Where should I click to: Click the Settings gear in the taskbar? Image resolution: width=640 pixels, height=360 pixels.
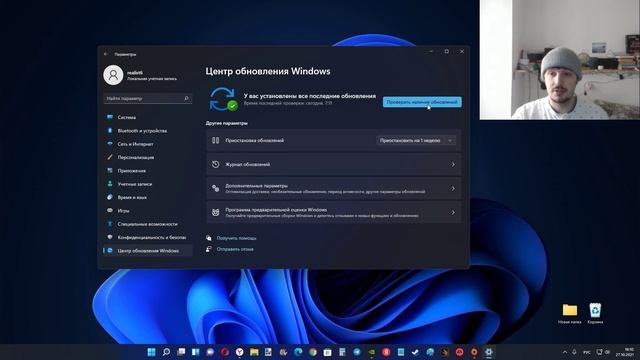[x=489, y=352]
